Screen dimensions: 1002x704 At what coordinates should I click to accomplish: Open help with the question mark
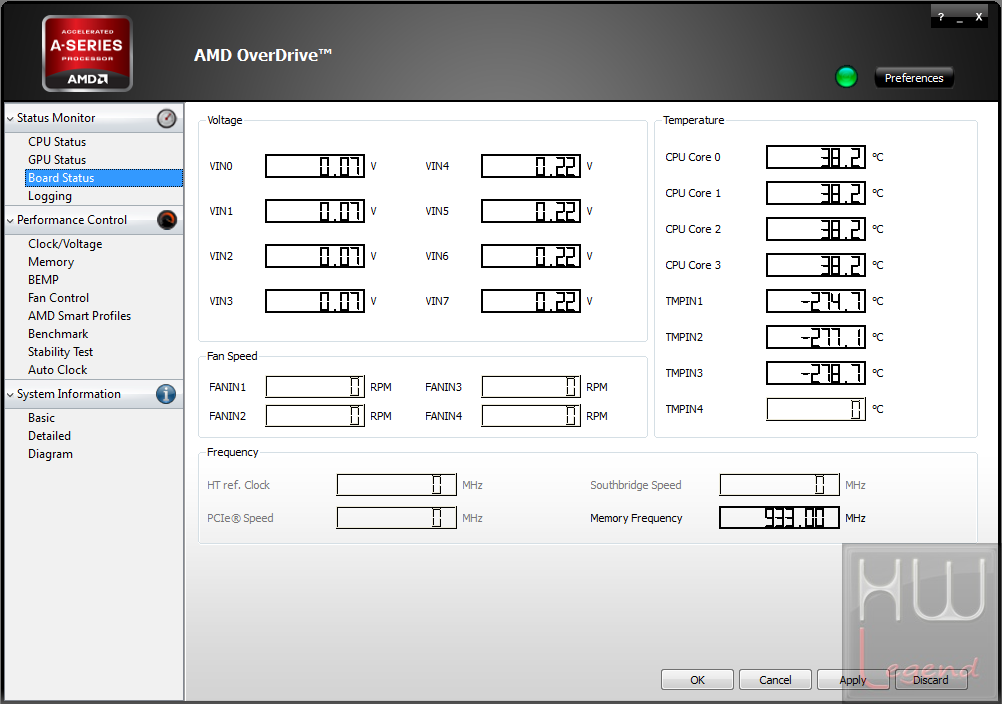click(941, 17)
